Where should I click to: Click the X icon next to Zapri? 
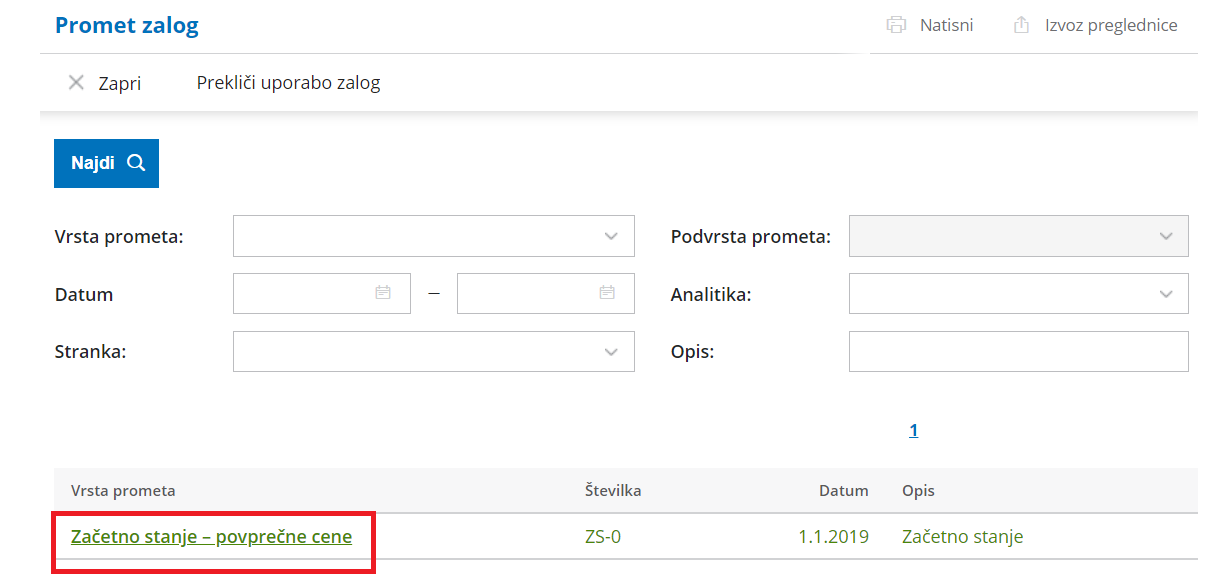point(76,83)
